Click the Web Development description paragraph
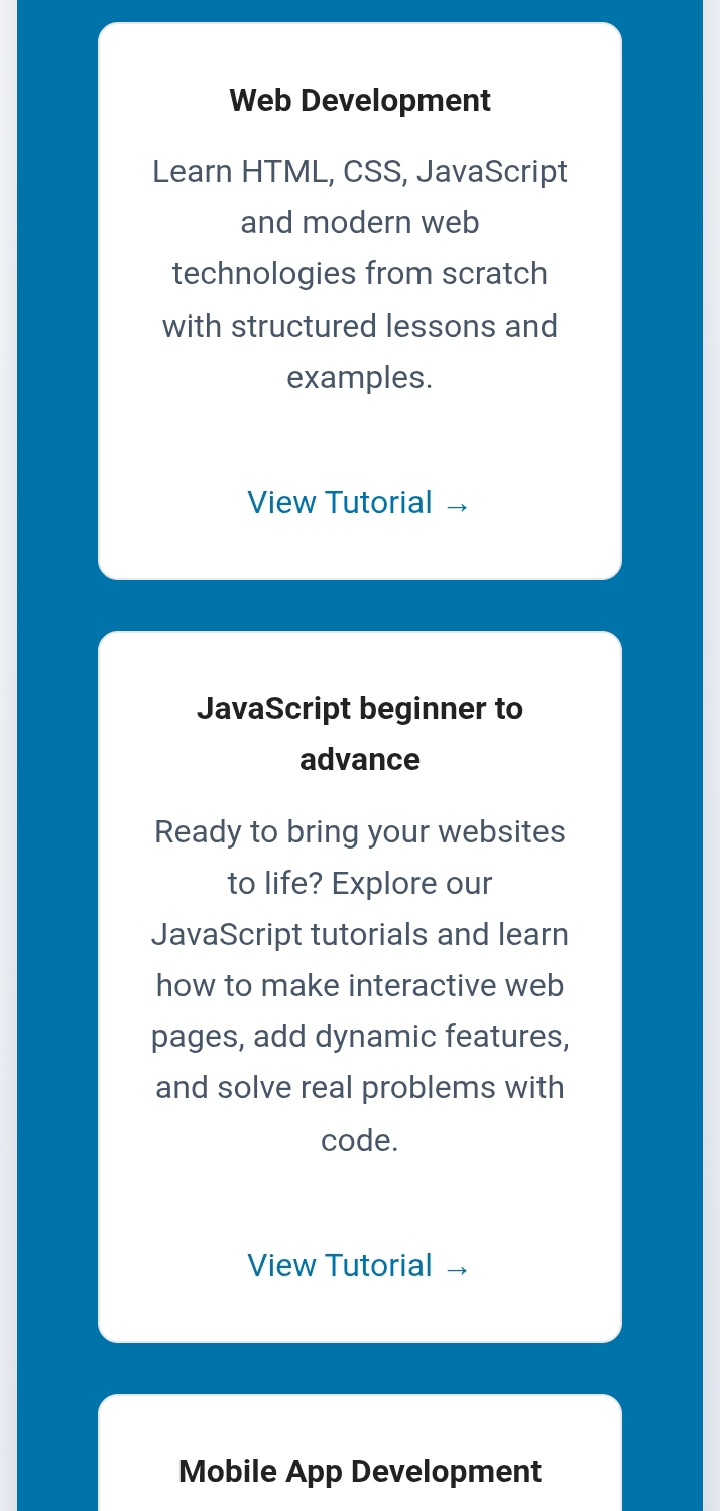This screenshot has height=1511, width=720. [360, 274]
